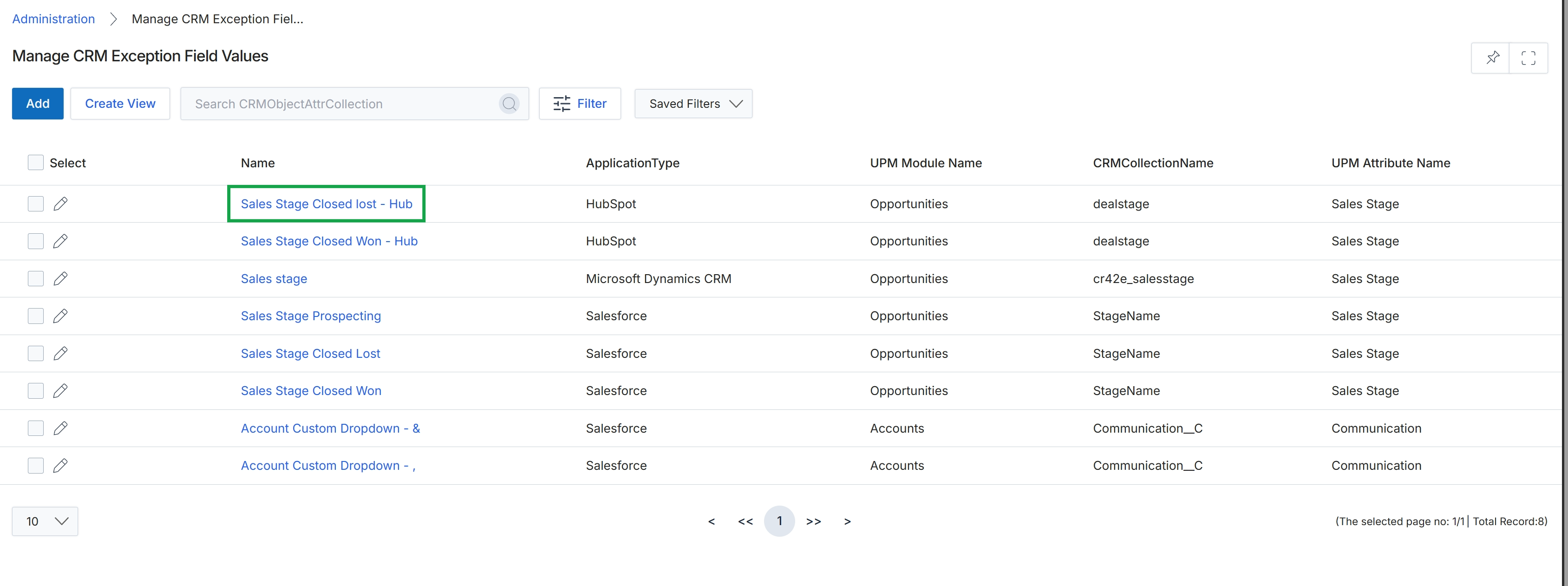Select page 1 in pagination
Viewport: 1568px width, 586px height.
[x=779, y=521]
